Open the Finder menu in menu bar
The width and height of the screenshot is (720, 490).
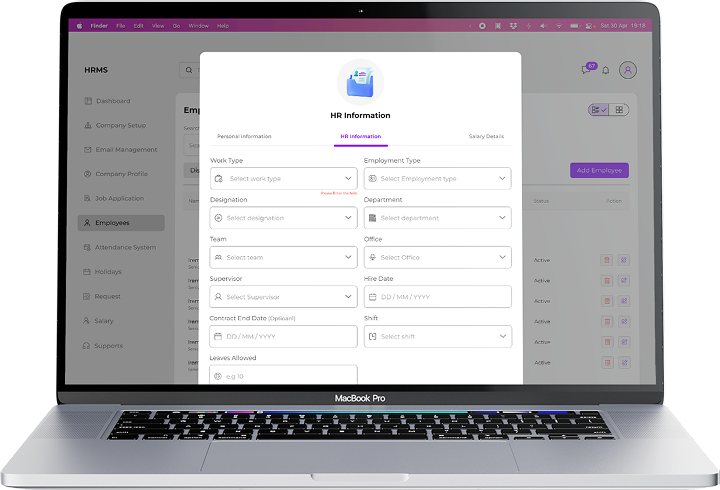(99, 24)
